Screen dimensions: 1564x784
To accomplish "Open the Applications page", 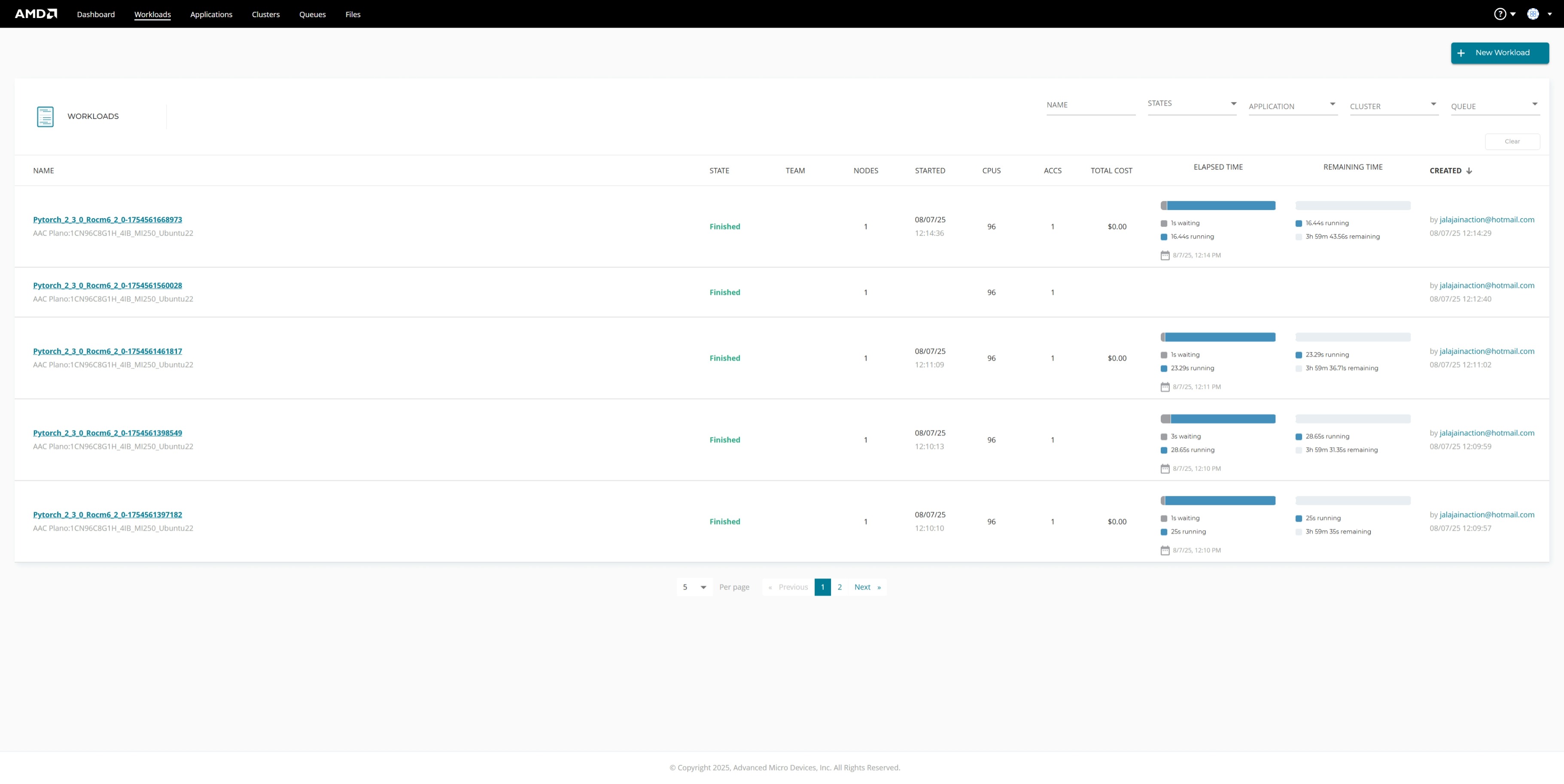I will pyautogui.click(x=211, y=15).
